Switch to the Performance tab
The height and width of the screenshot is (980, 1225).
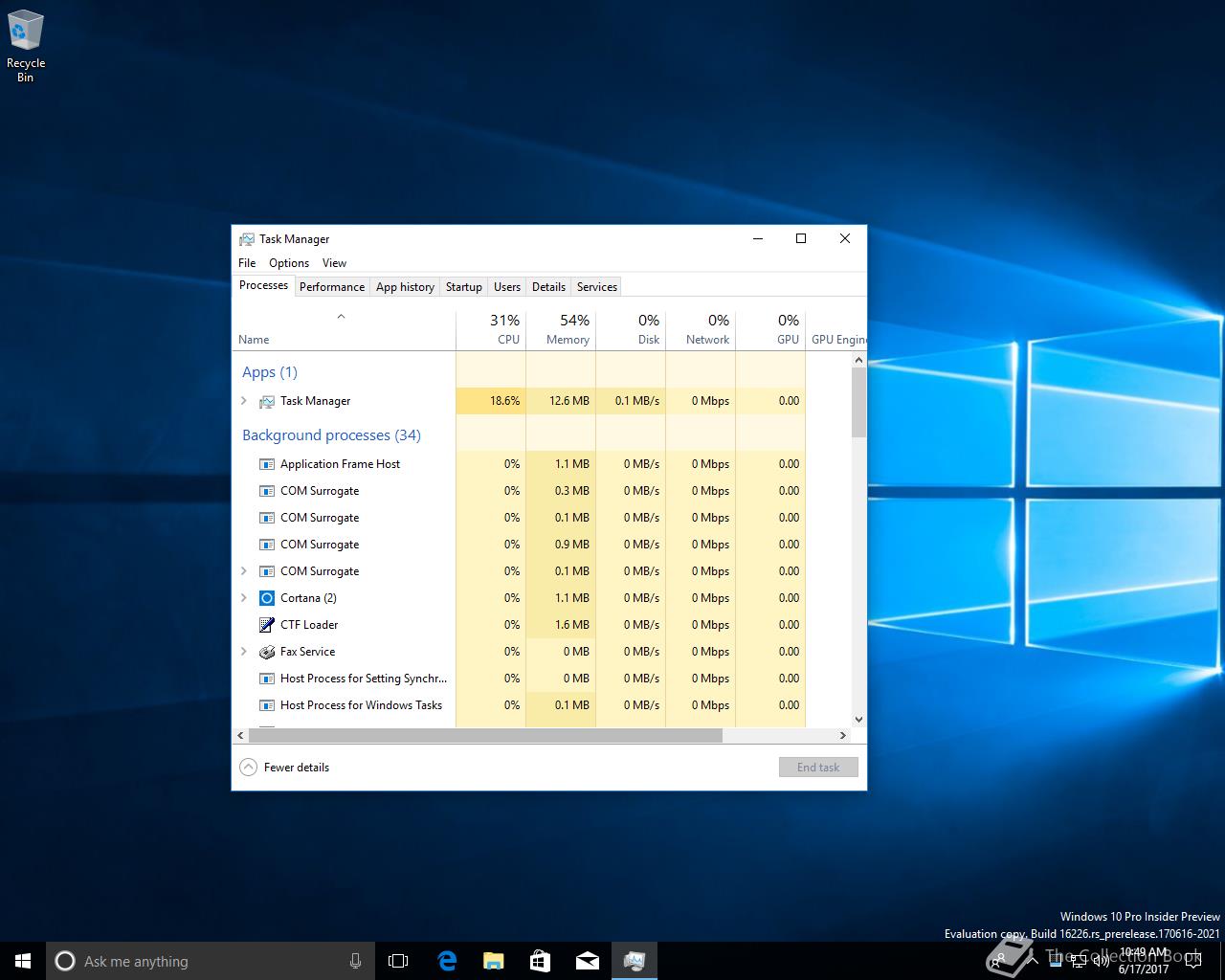point(331,287)
